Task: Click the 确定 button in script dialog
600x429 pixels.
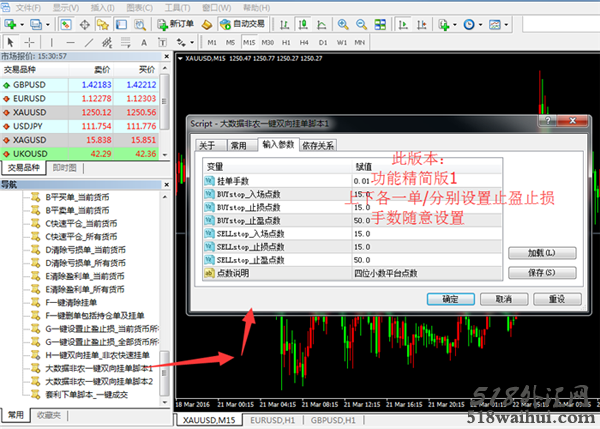Action: coord(449,298)
